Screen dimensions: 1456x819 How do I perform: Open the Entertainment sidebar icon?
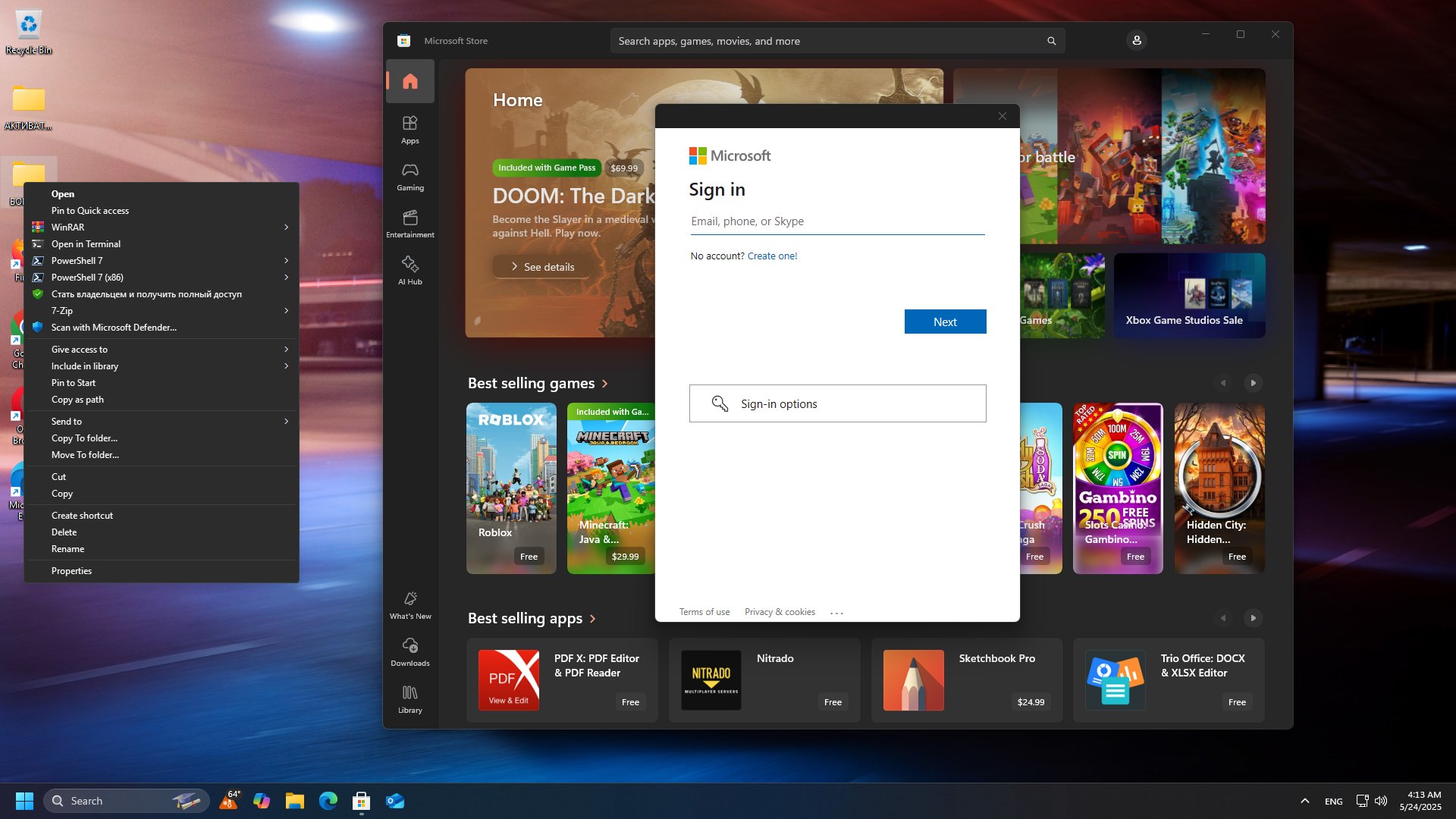pyautogui.click(x=409, y=224)
